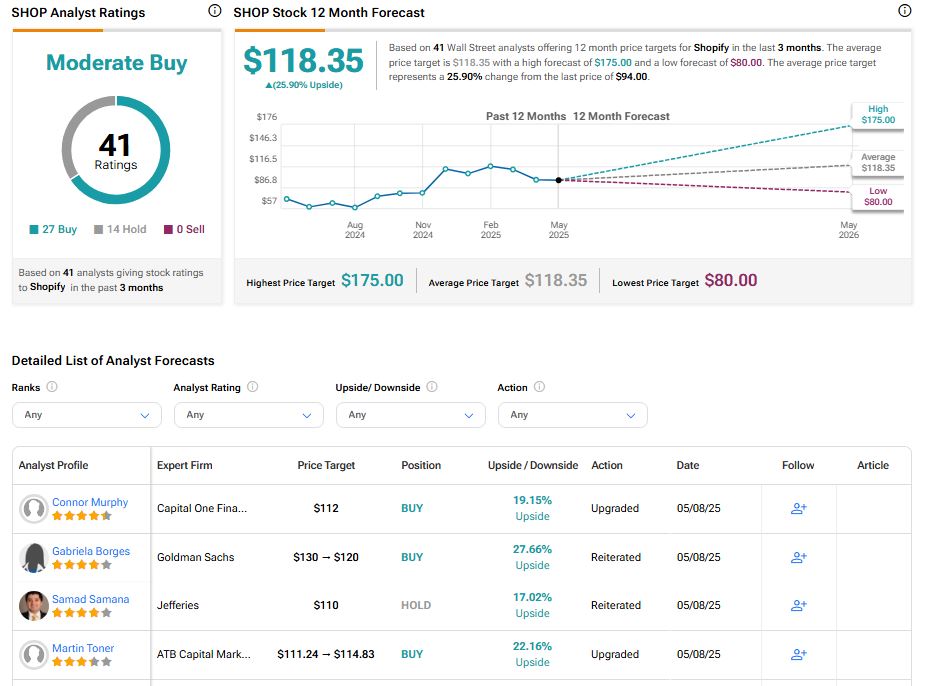Click Connor Murphy's star rating
Image resolution: width=931 pixels, height=686 pixels.
(82, 516)
